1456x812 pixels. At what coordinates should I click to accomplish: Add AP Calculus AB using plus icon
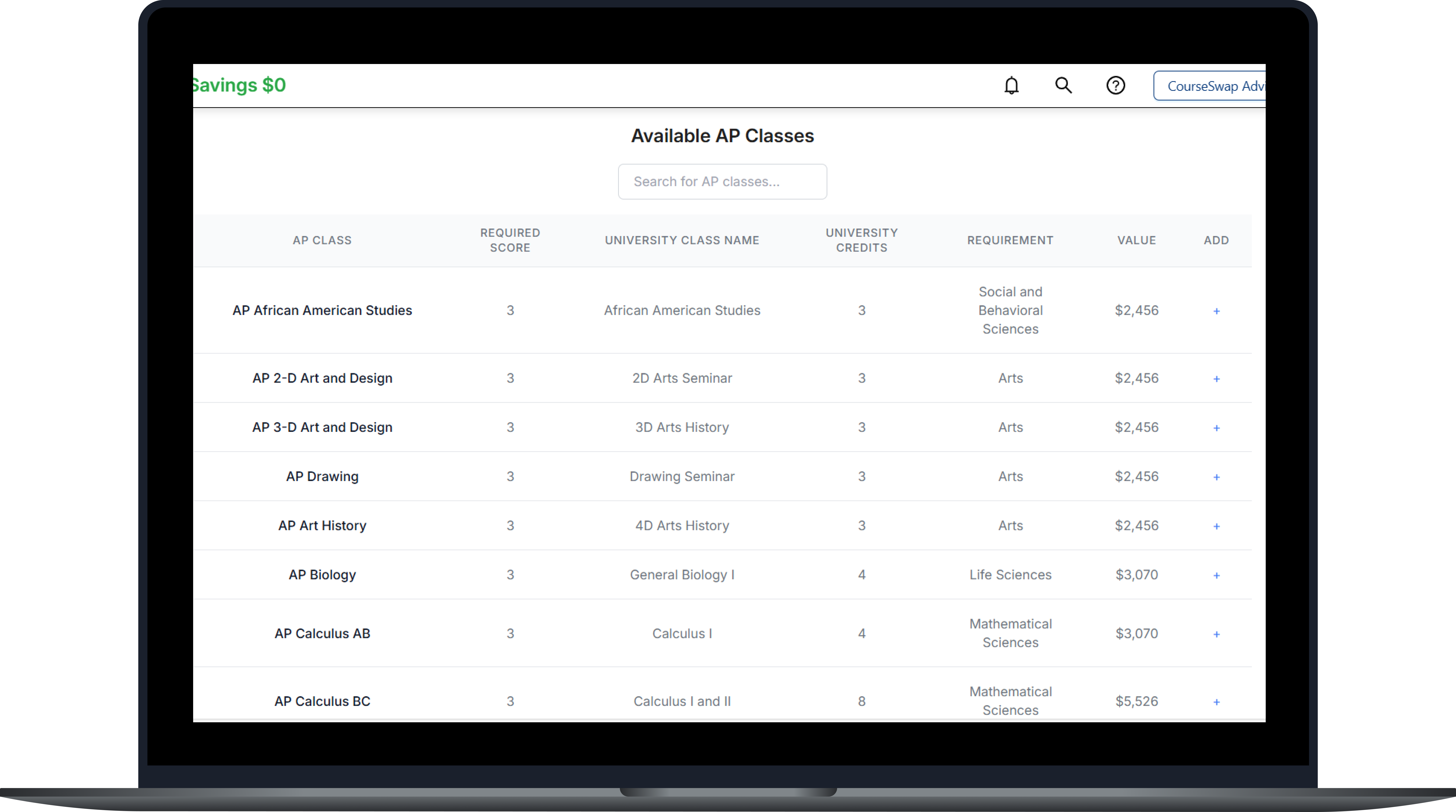coord(1216,634)
